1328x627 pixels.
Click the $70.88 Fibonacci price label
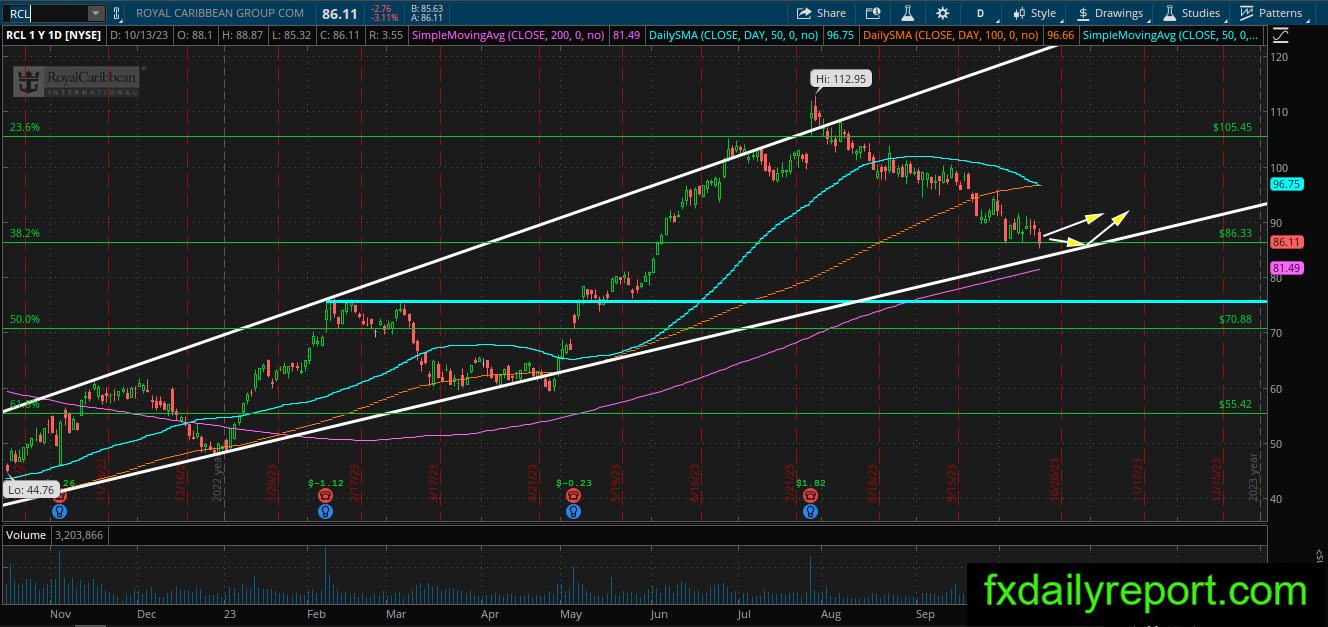(1235, 320)
